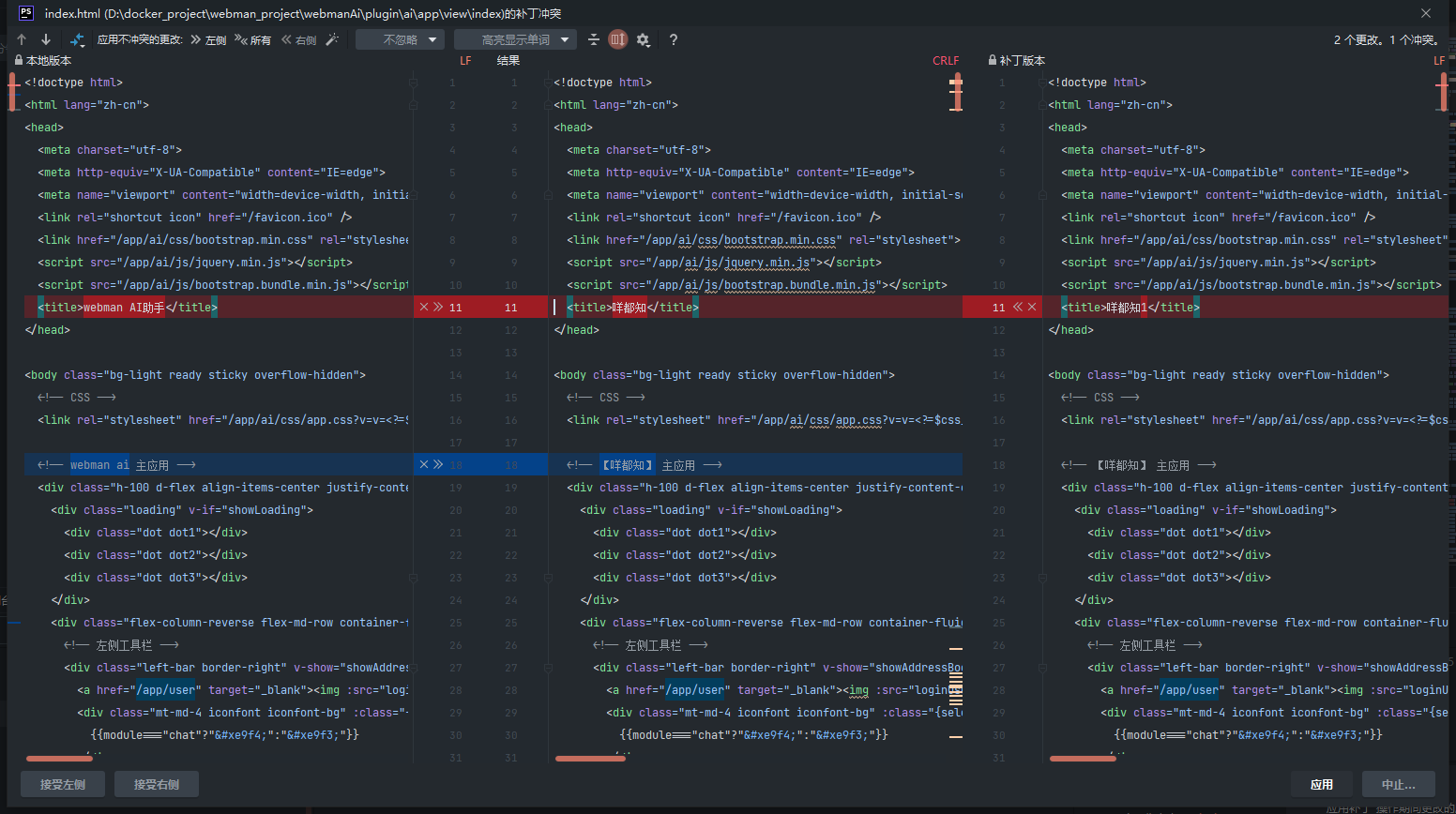Open the resolve simple conflicts arrows menu

(77, 39)
